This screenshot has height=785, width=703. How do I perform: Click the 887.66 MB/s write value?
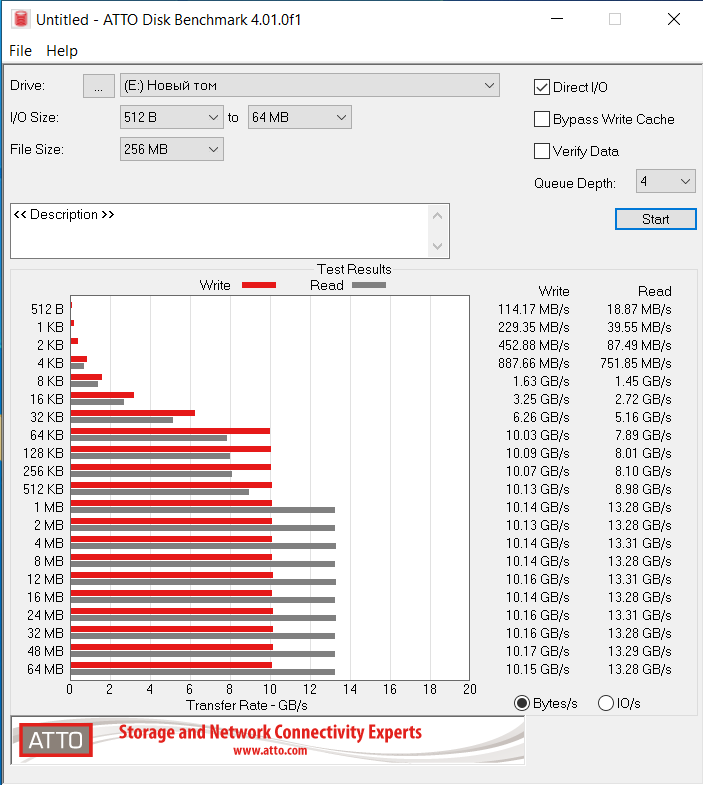coord(534,363)
